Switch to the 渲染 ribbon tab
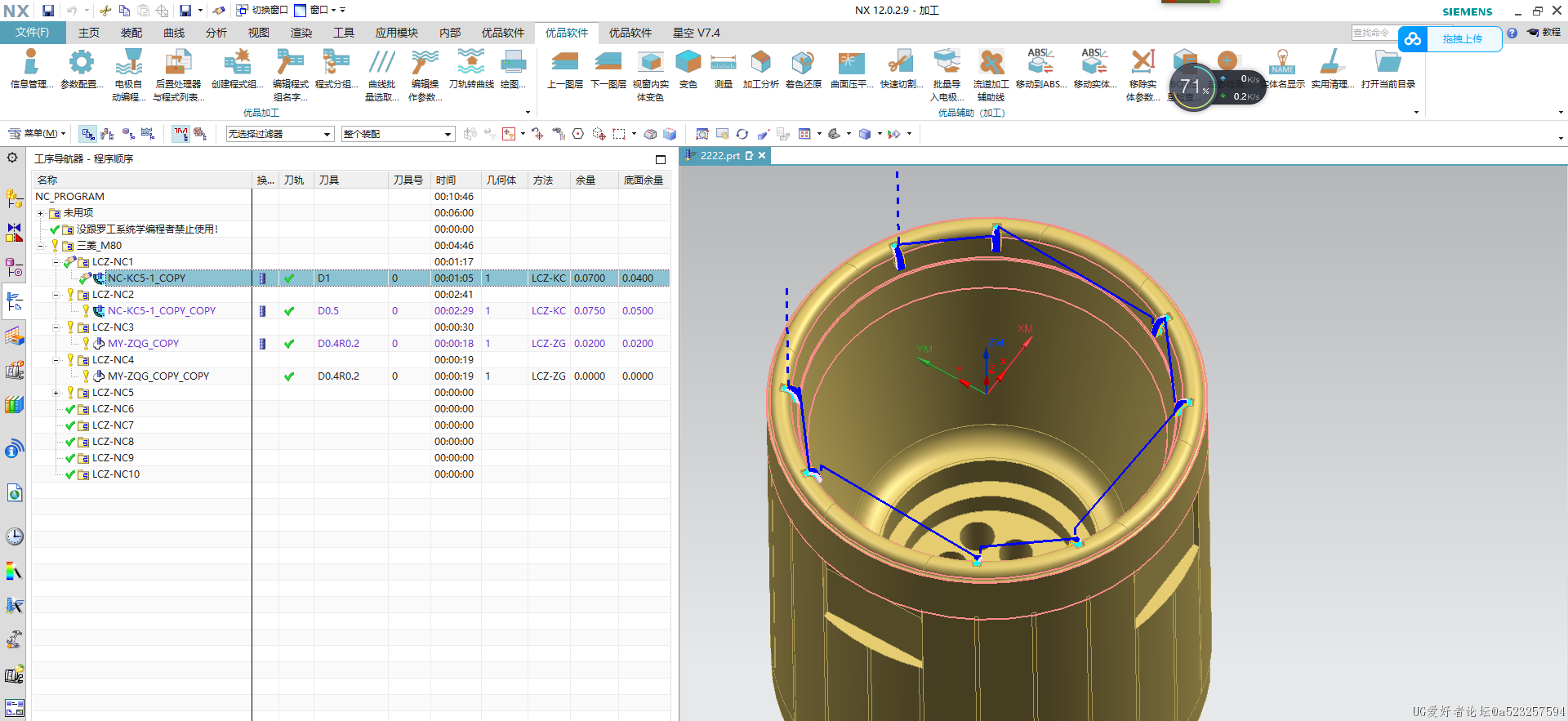 pos(301,33)
